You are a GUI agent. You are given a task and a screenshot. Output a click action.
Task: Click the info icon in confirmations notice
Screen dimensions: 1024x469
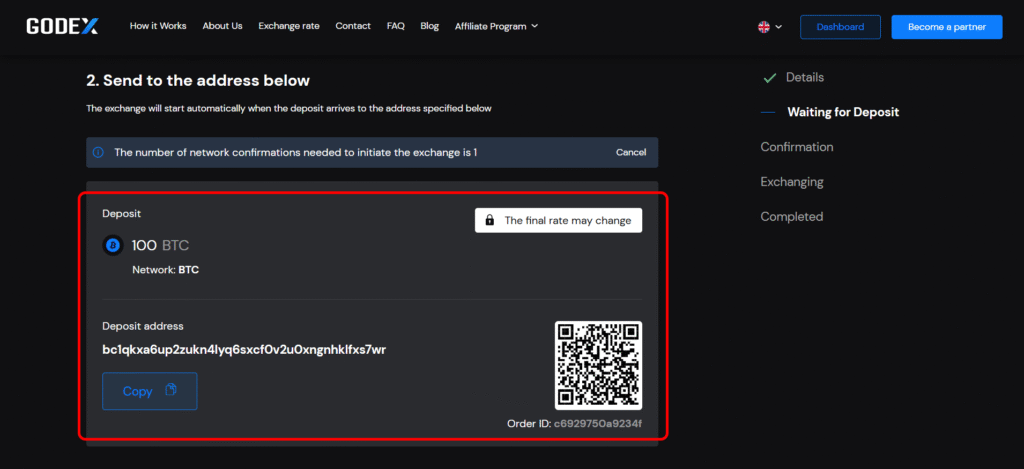pos(98,152)
